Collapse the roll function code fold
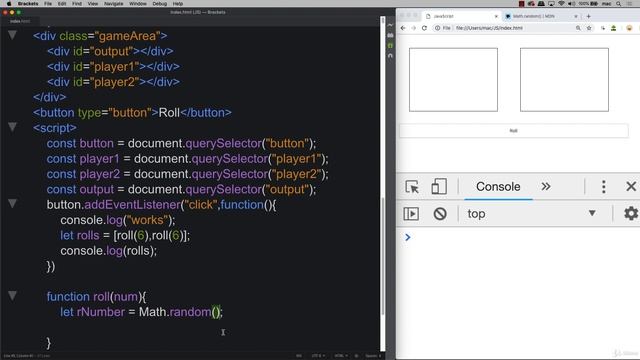The width and height of the screenshot is (640, 360). tap(12, 295)
